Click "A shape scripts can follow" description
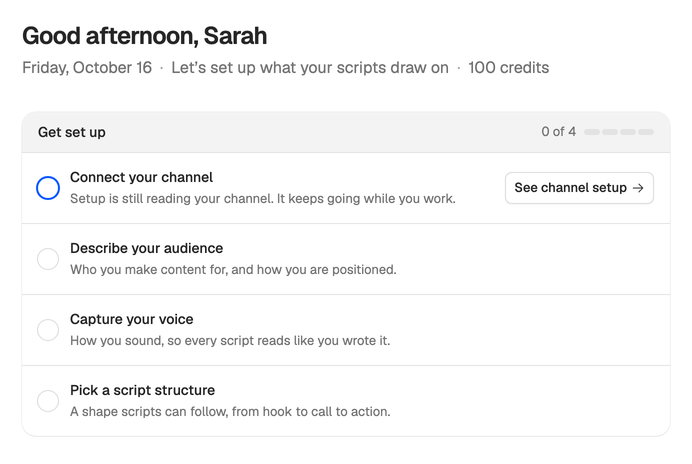The height and width of the screenshot is (464, 692). pos(230,412)
